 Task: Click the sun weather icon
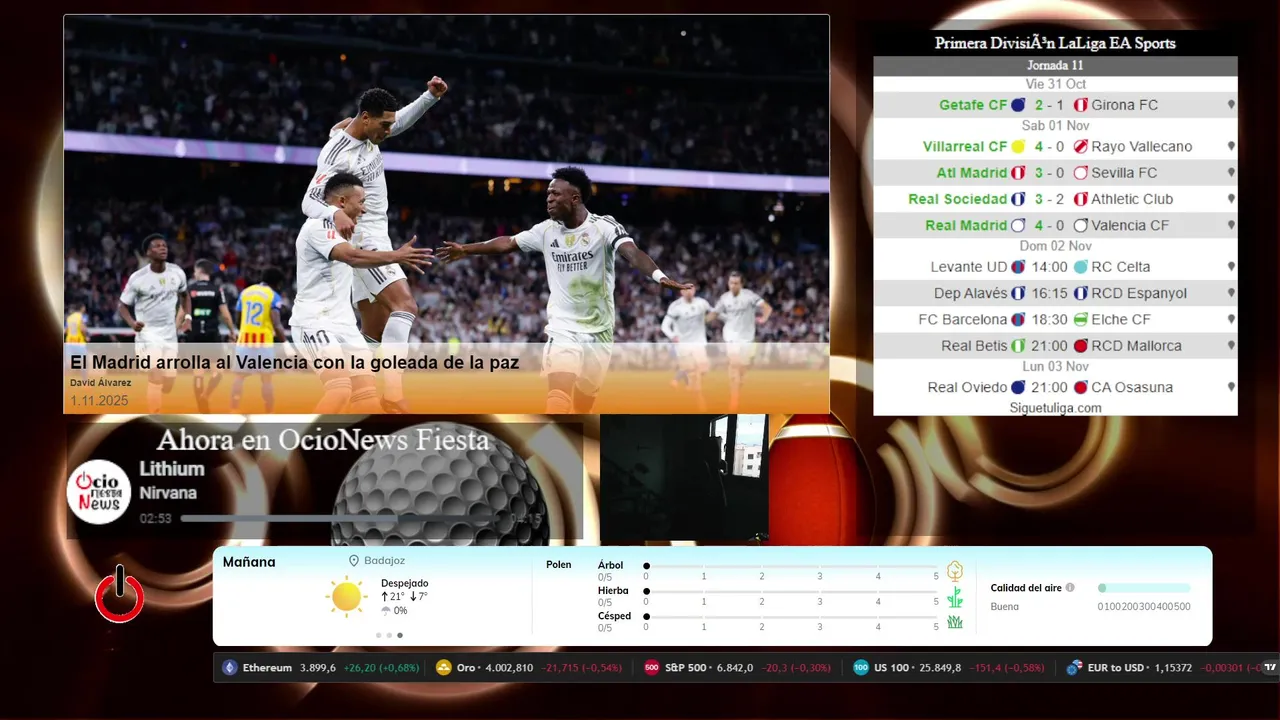[x=346, y=597]
